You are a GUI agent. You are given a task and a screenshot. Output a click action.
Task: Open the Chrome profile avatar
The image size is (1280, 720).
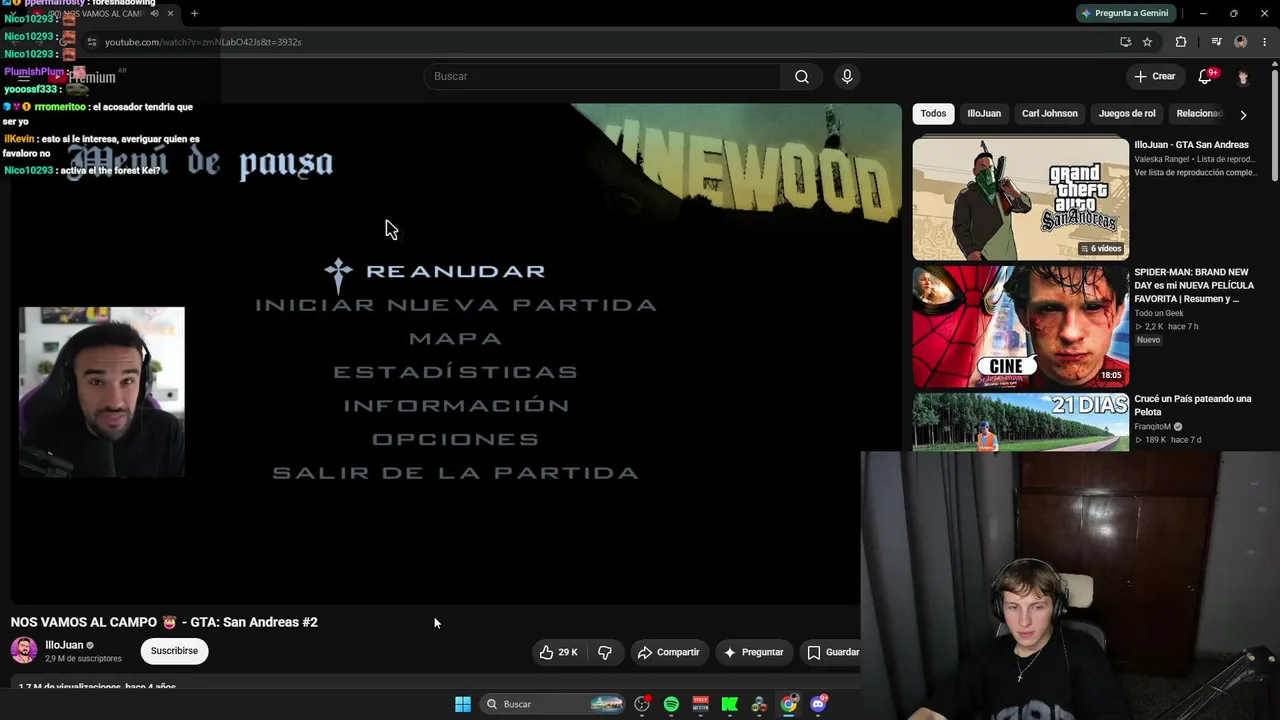pyautogui.click(x=1241, y=42)
